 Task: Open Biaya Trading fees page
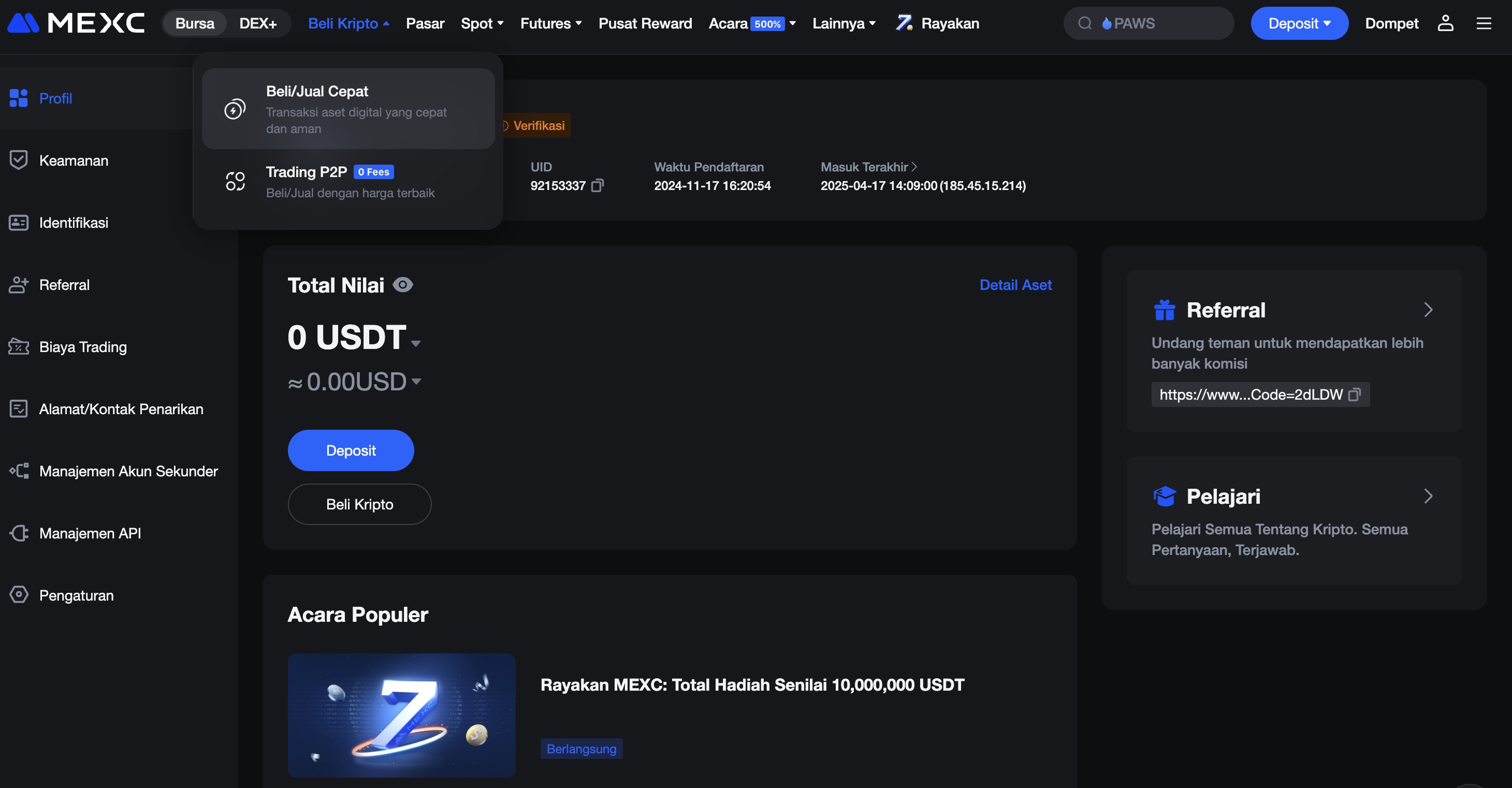click(x=83, y=347)
